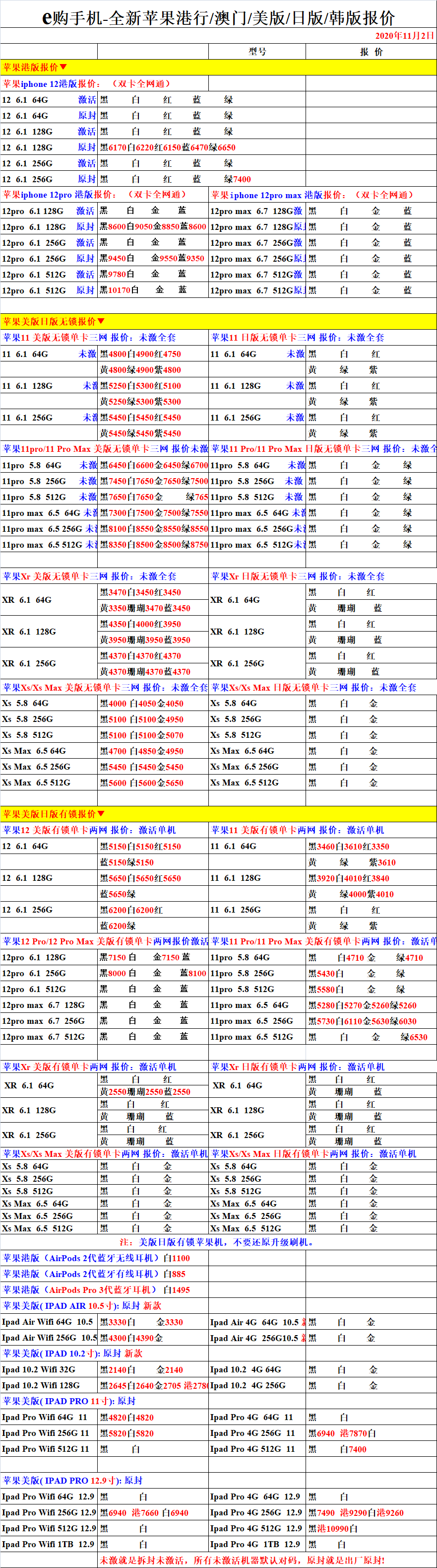Screen dimensions: 437x1568
Task: Click price cell 黑6450白6600金6450绿6700
Action: (153, 465)
